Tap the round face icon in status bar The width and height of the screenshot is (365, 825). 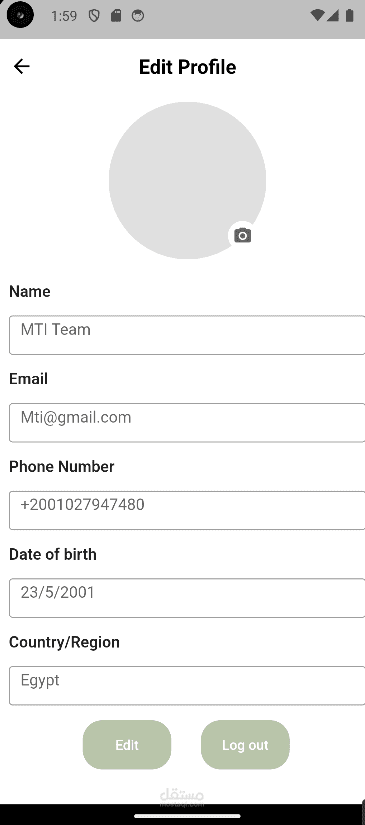coord(138,16)
